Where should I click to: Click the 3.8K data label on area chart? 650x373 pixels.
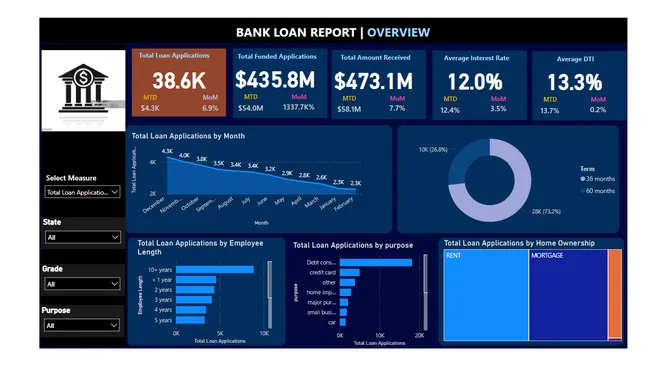(201, 159)
